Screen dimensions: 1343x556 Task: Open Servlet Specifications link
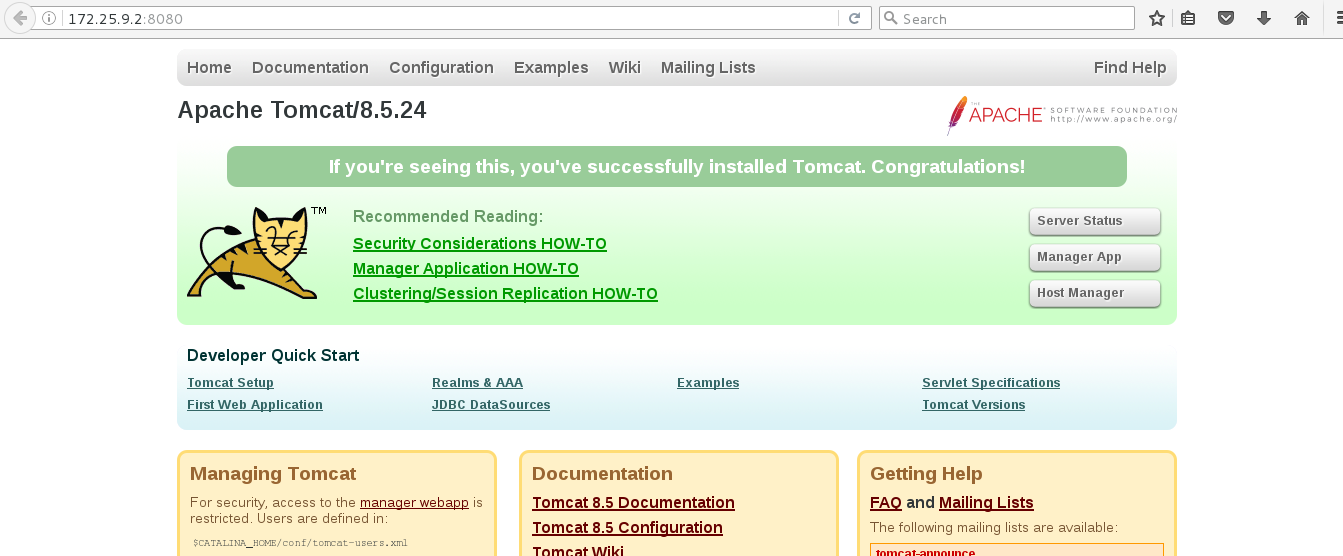[991, 383]
